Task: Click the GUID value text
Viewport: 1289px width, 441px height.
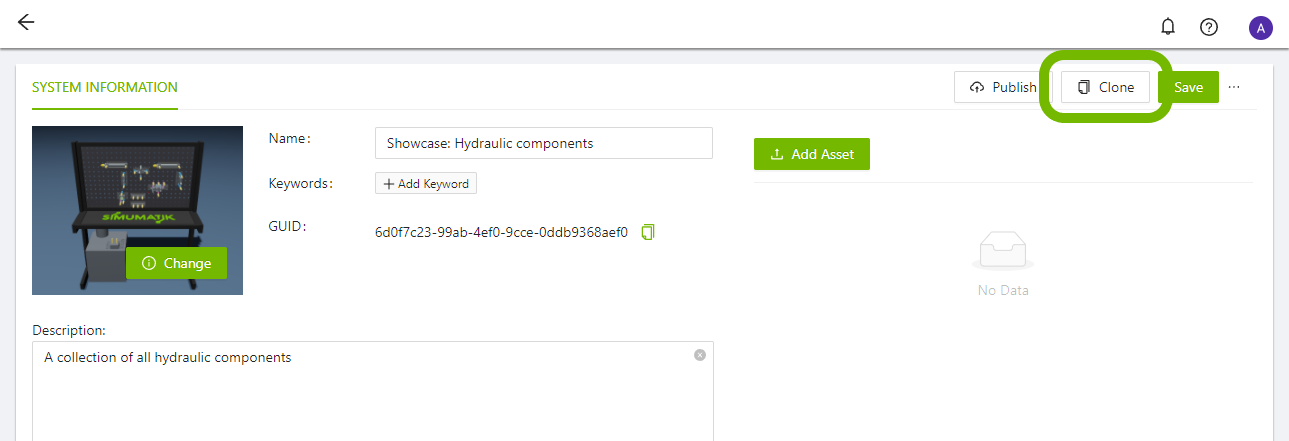Action: (501, 232)
